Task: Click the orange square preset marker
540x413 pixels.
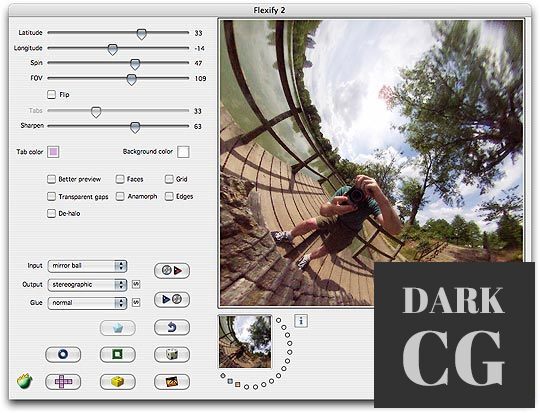Action: (x=237, y=384)
